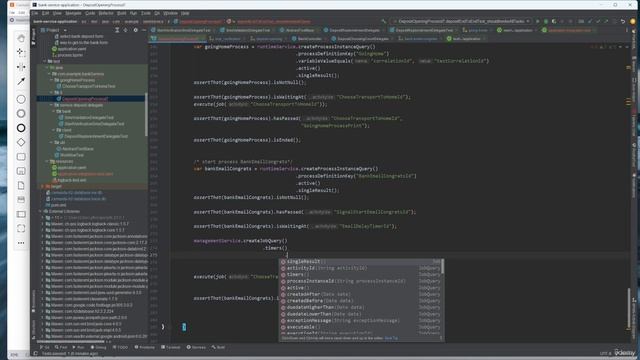Collapse the External Libraries node
The height and width of the screenshot is (360, 640).
coord(41,211)
